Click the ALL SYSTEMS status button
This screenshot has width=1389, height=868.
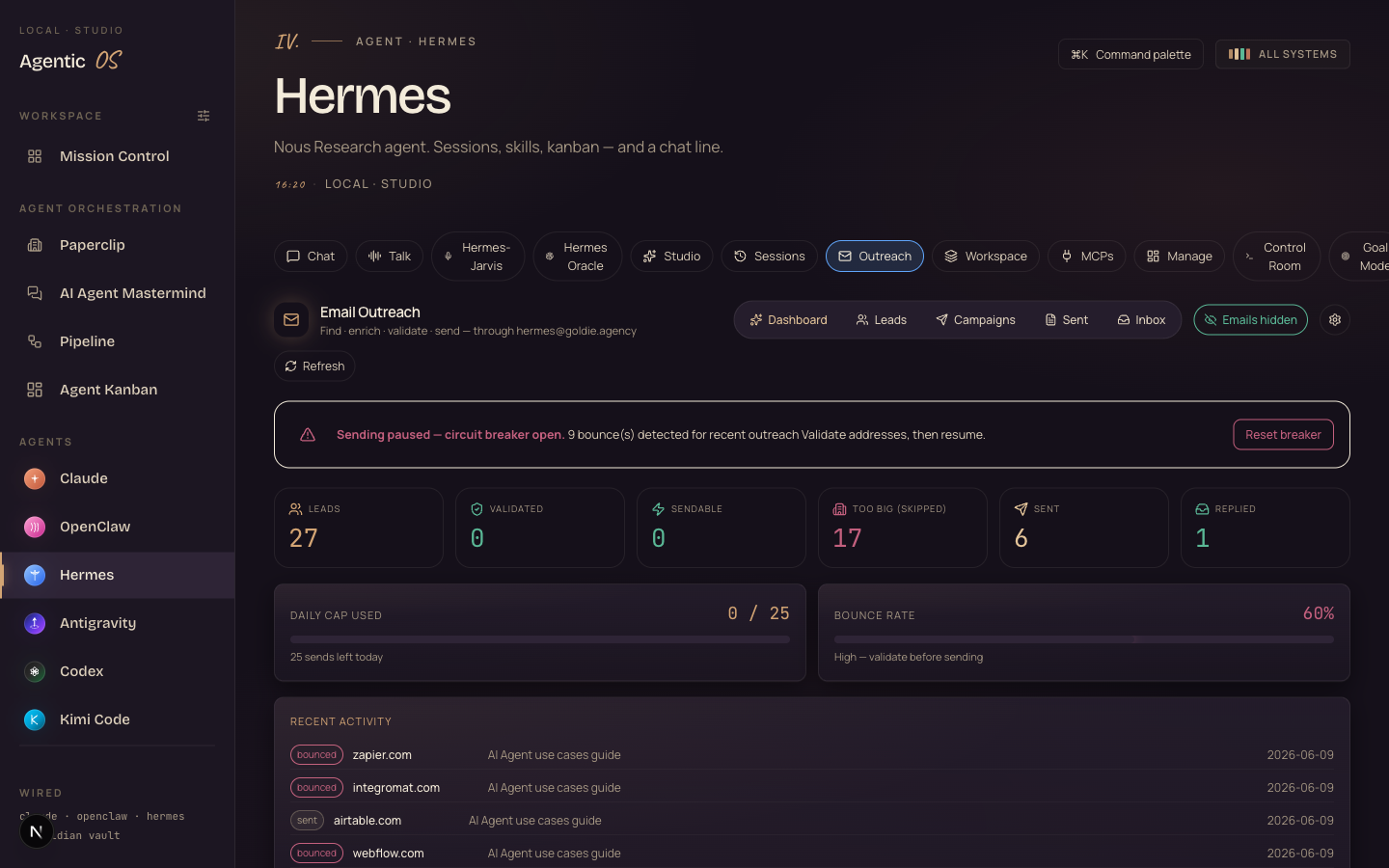1282,54
